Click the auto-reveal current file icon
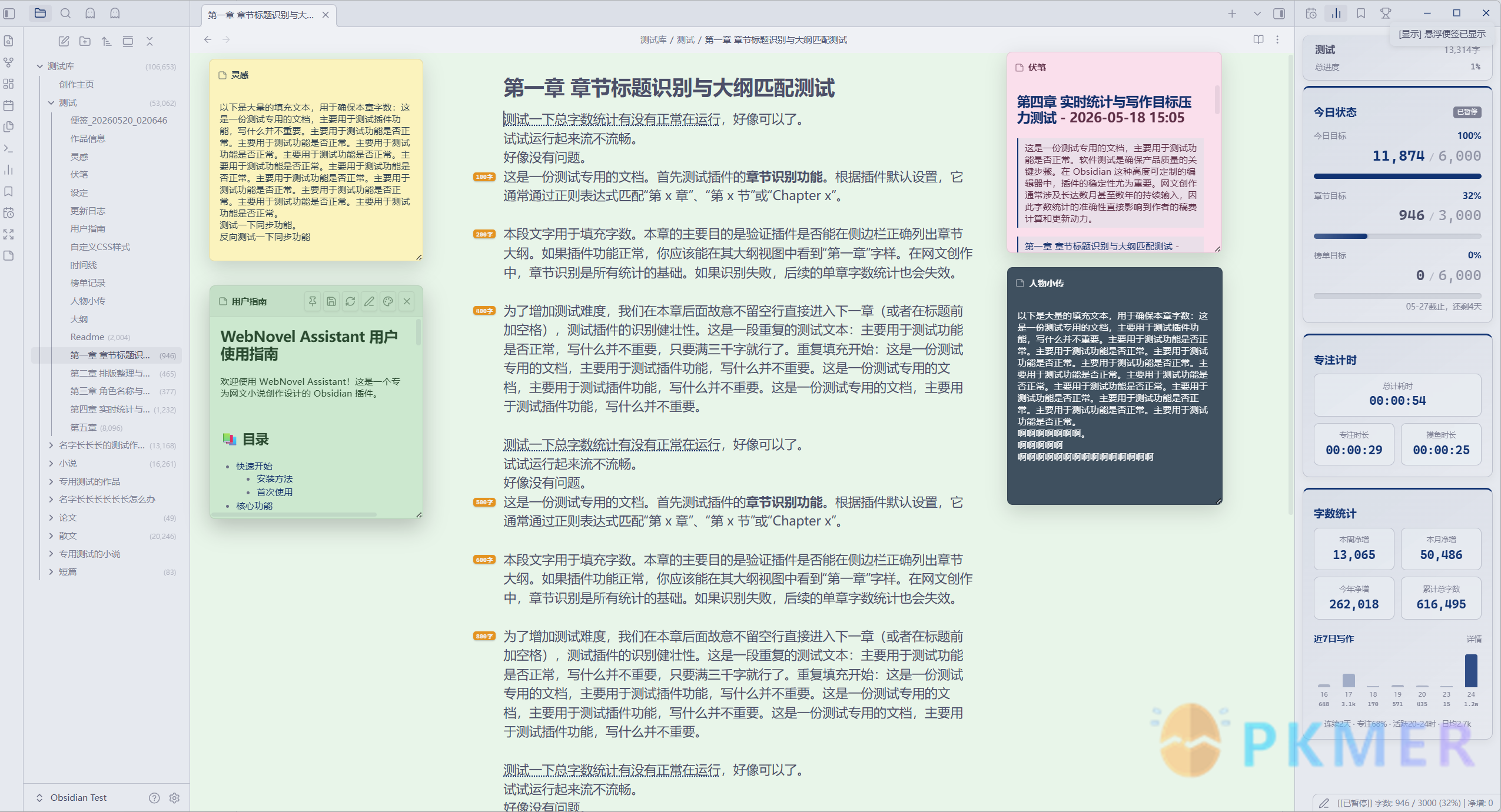 pos(128,41)
